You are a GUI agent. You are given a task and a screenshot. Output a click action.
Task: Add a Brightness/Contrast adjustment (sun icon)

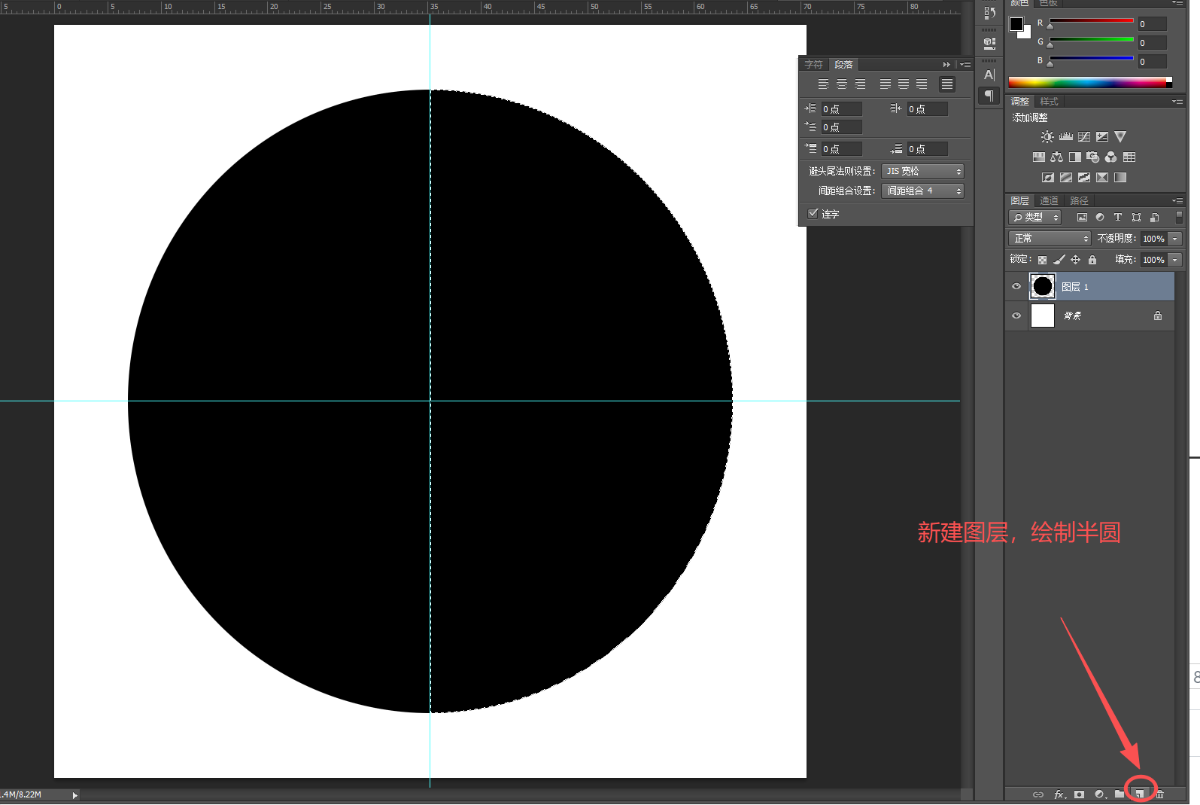(x=1047, y=137)
